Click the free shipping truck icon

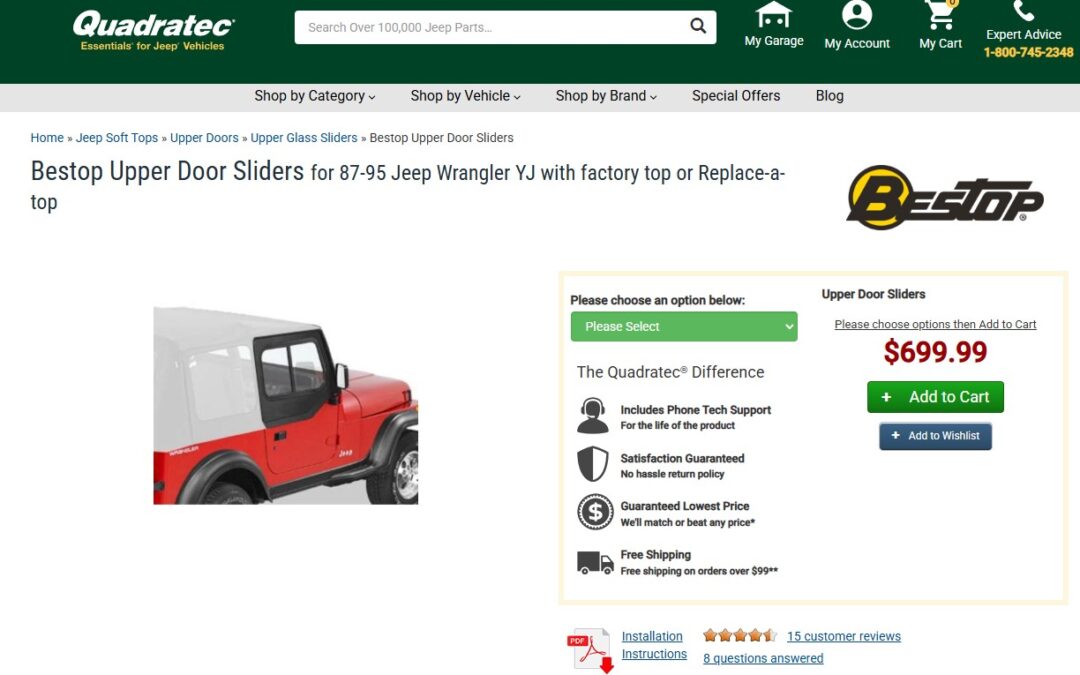click(x=595, y=562)
